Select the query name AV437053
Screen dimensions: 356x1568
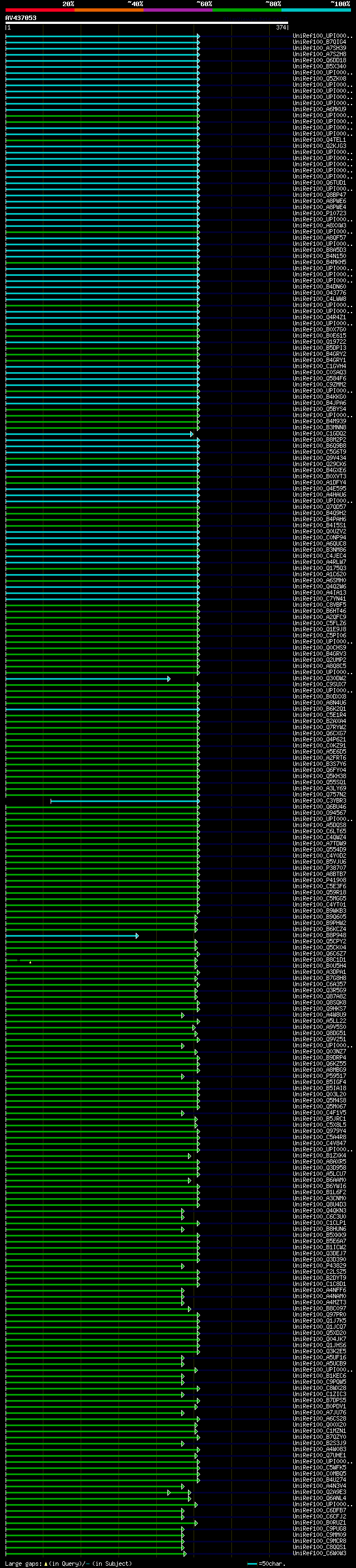click(x=21, y=18)
